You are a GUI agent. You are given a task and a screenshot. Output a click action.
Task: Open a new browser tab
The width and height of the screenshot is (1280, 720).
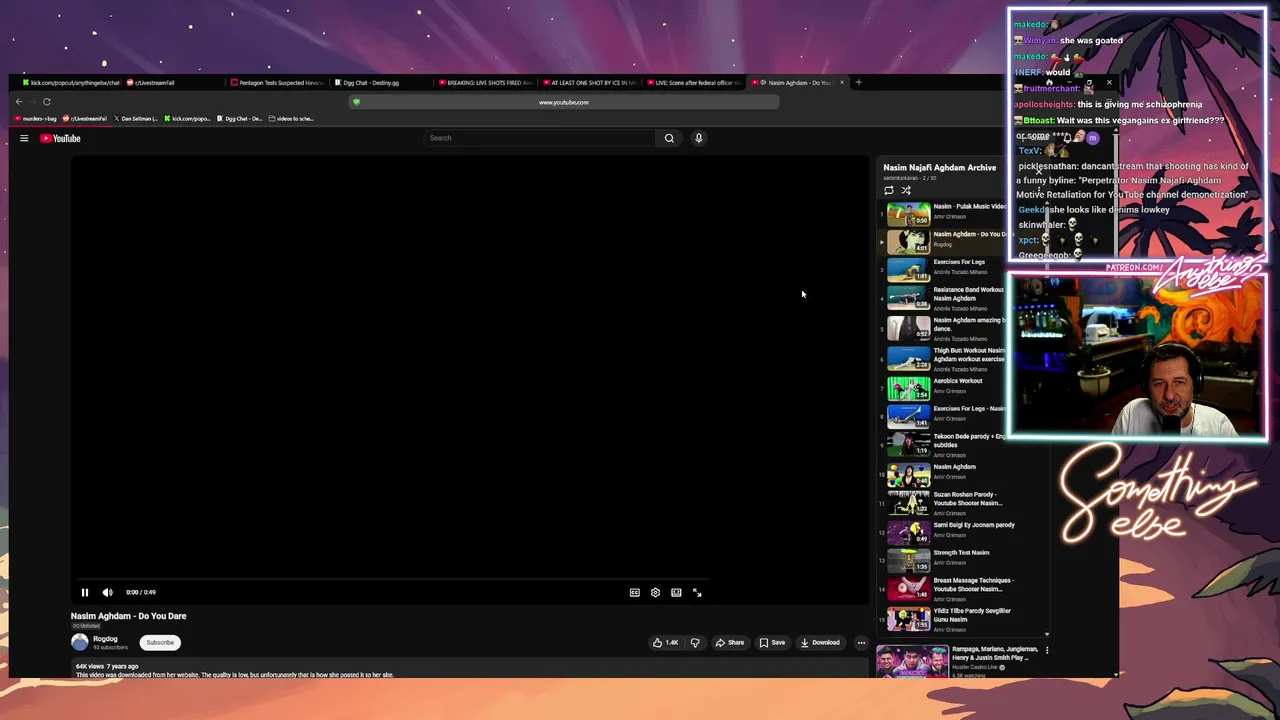click(858, 83)
